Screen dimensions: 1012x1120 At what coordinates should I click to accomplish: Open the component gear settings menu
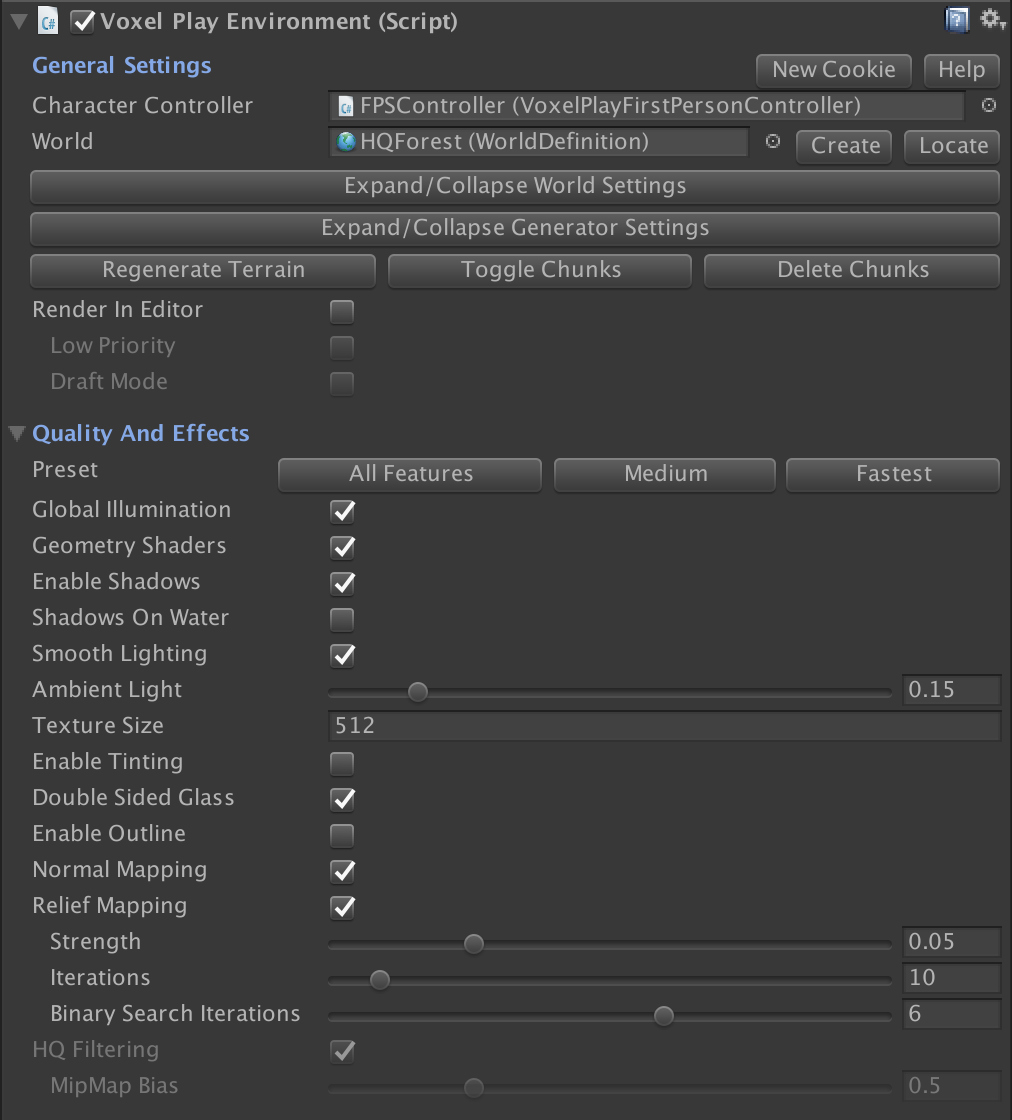[992, 19]
